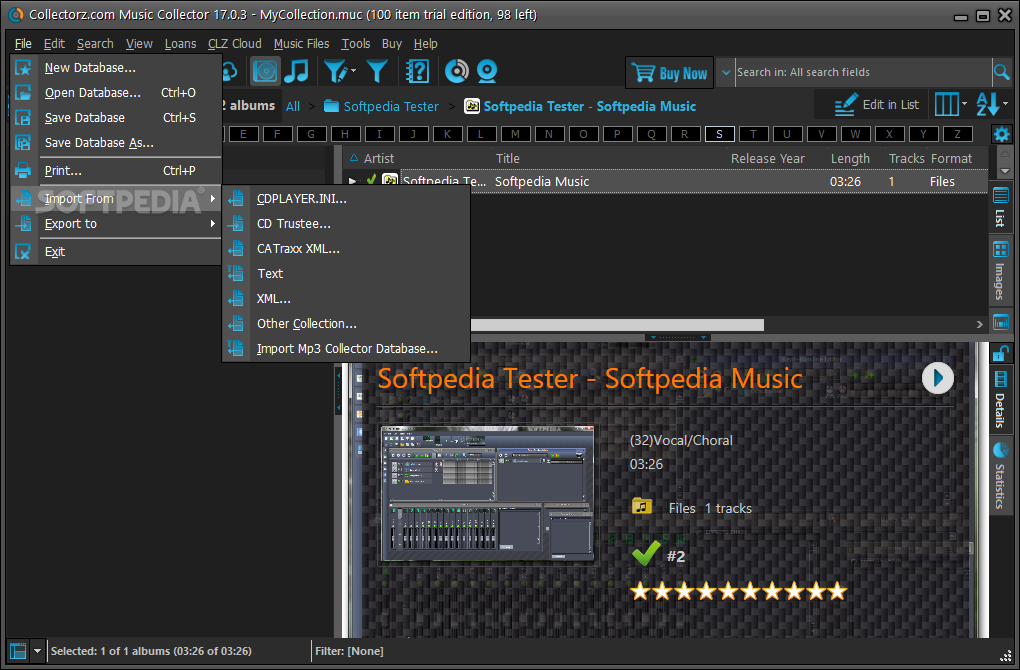The image size is (1020, 670).
Task: Click the layout icon in status bar
Action: [18, 650]
